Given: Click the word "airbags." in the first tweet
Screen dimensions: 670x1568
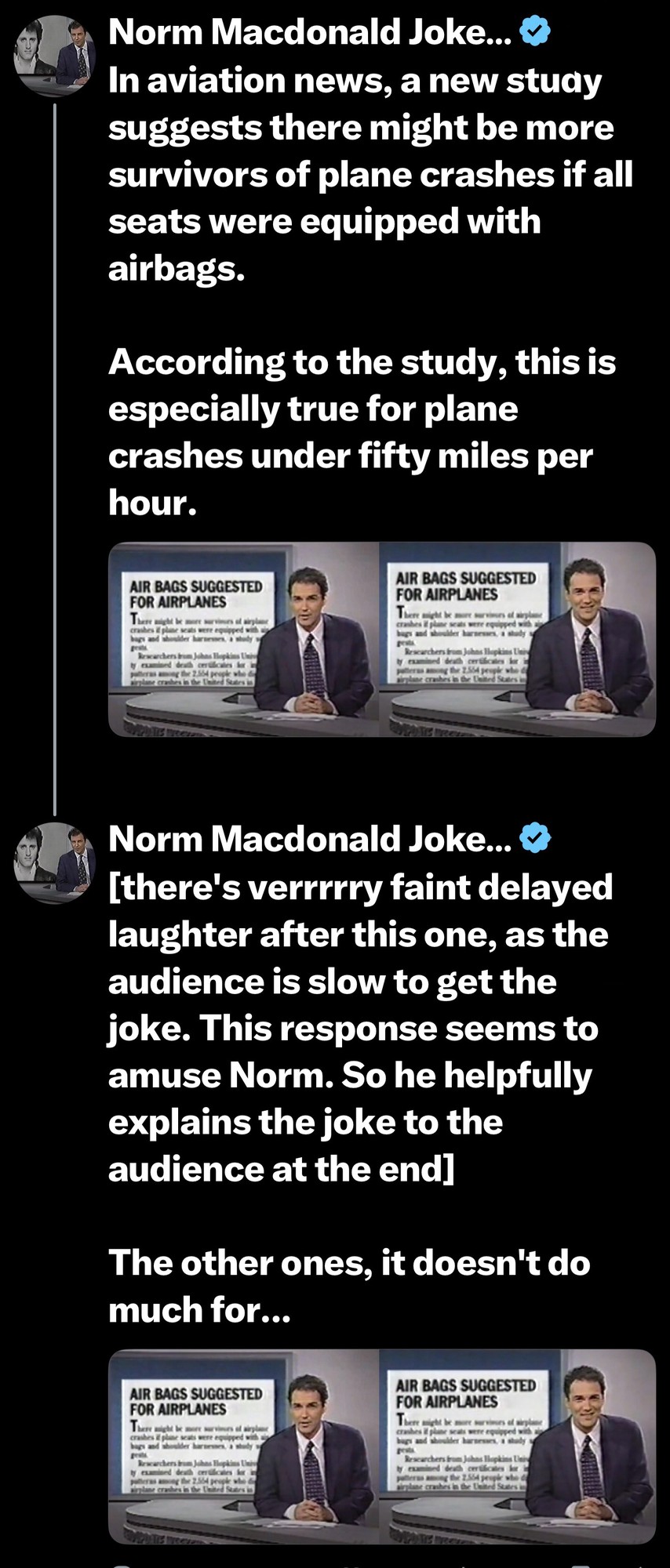Looking at the screenshot, I should [177, 269].
